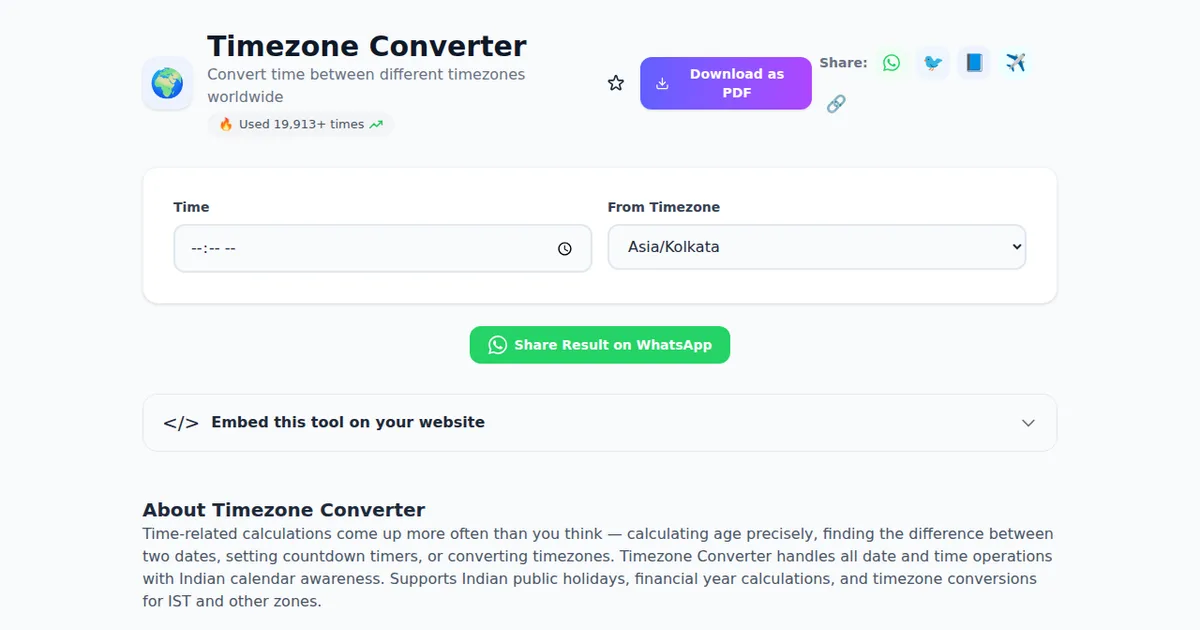Click the timezone selector's dropdown arrow
1200x630 pixels.
pos(1013,246)
